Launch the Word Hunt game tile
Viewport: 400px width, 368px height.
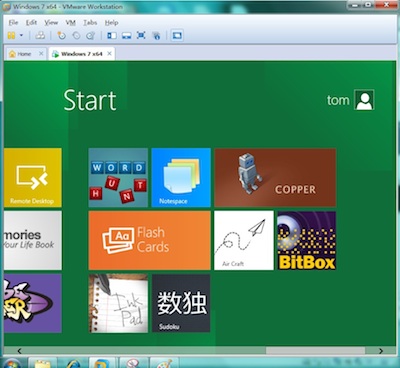coord(118,177)
